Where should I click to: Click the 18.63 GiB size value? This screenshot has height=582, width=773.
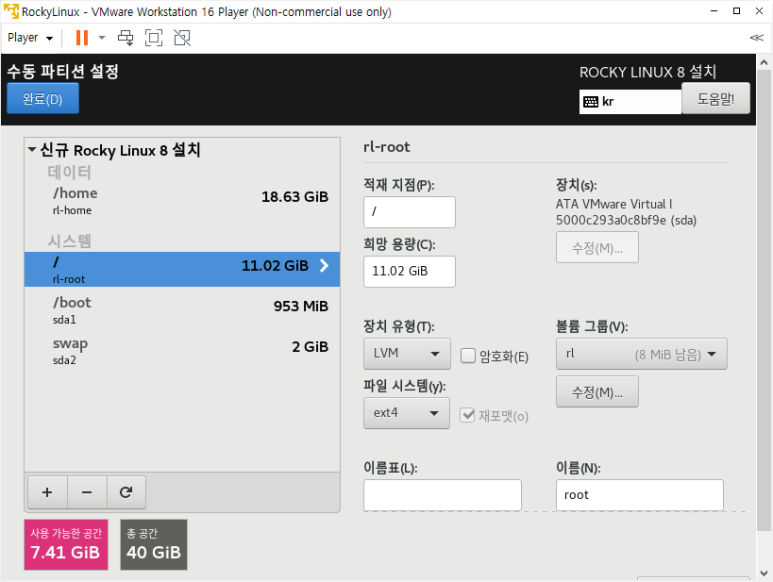295,197
